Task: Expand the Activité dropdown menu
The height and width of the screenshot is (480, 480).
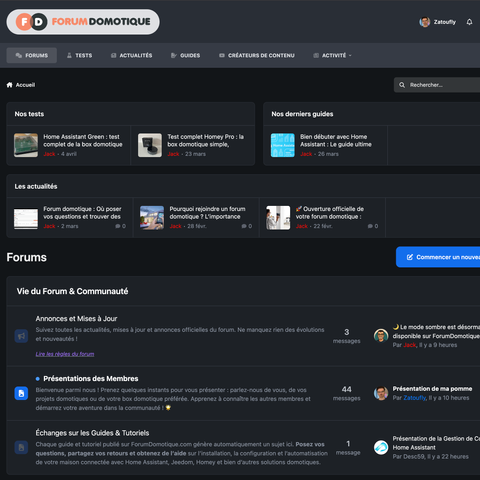Action: coord(332,55)
